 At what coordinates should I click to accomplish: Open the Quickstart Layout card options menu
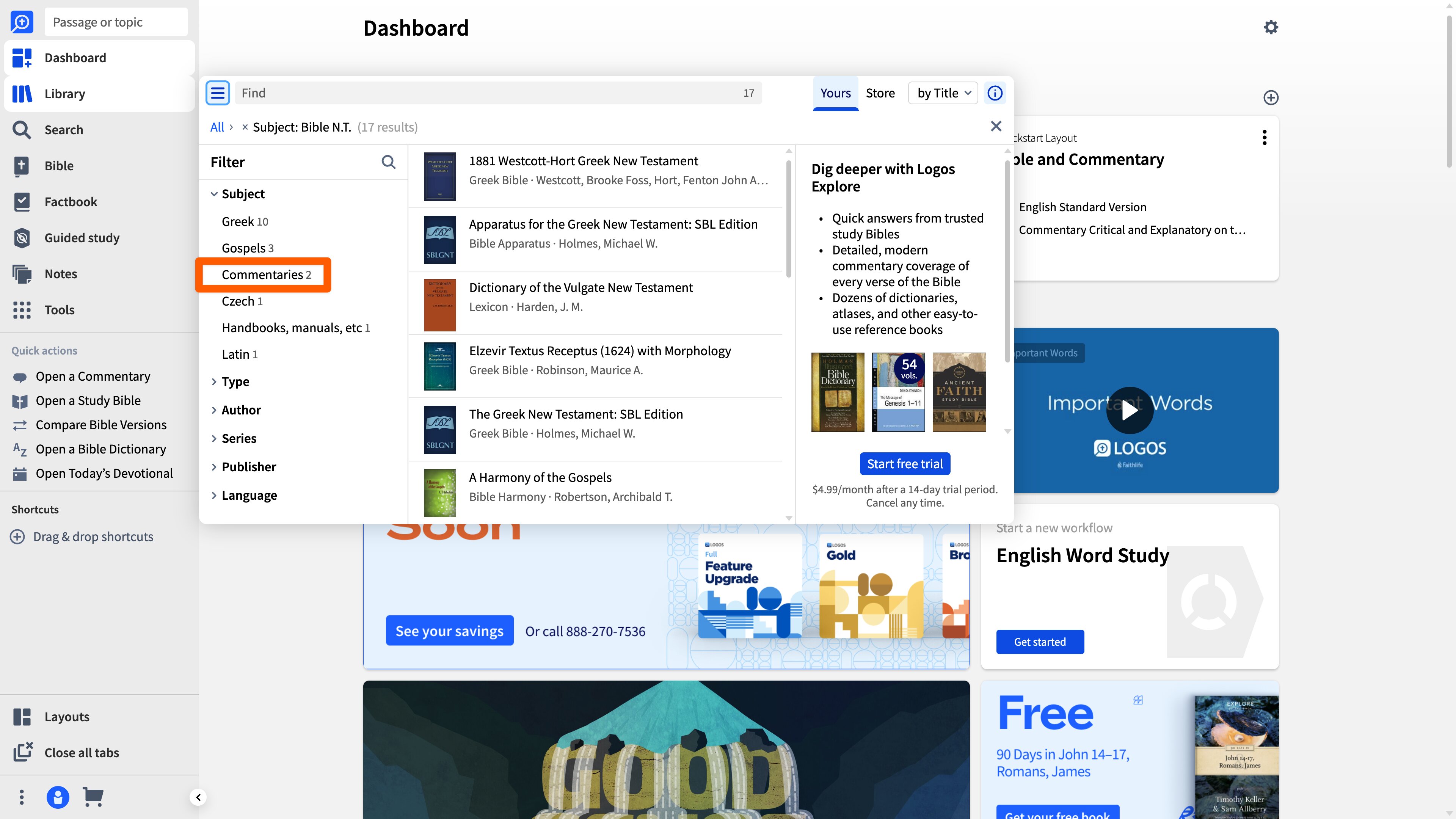(x=1265, y=137)
